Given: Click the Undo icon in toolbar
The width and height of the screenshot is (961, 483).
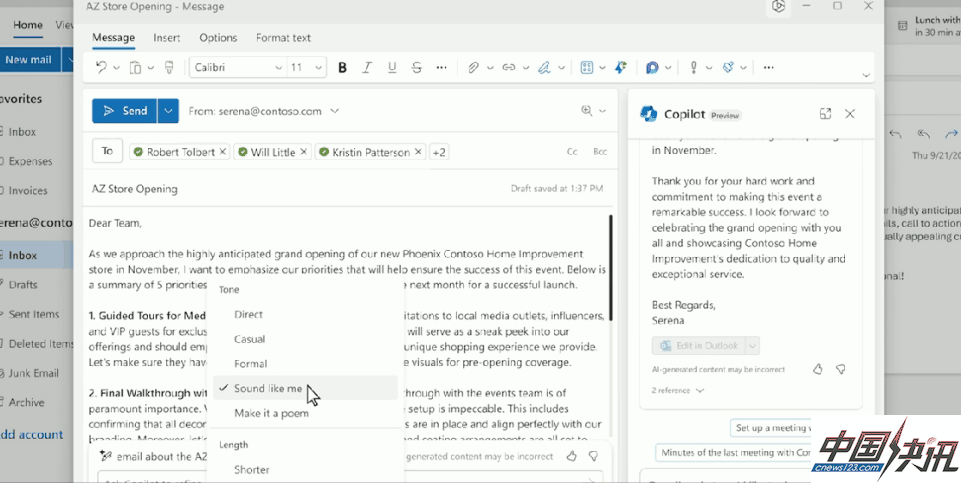Looking at the screenshot, I should pyautogui.click(x=101, y=67).
